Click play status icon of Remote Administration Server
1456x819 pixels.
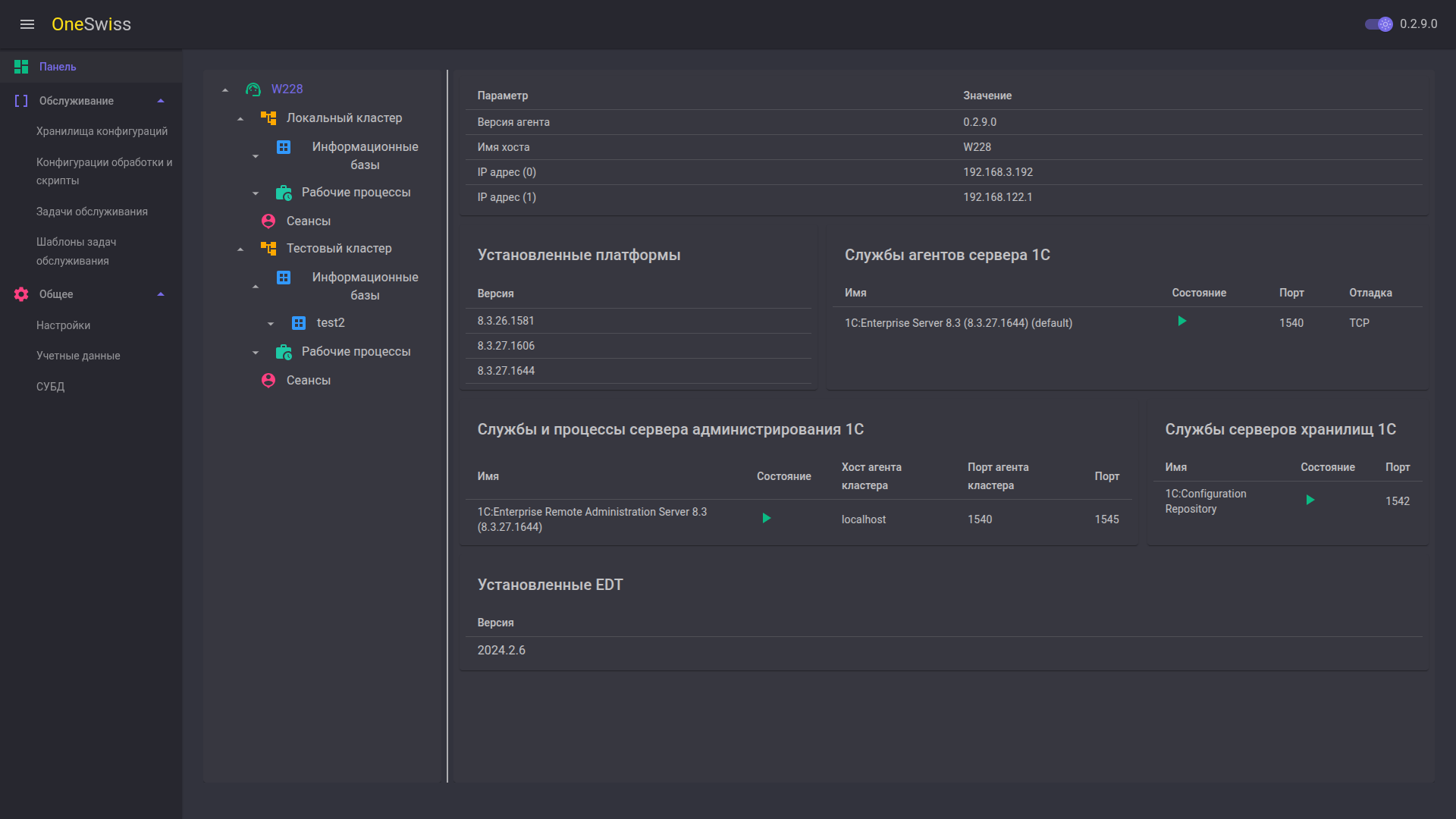click(x=766, y=519)
